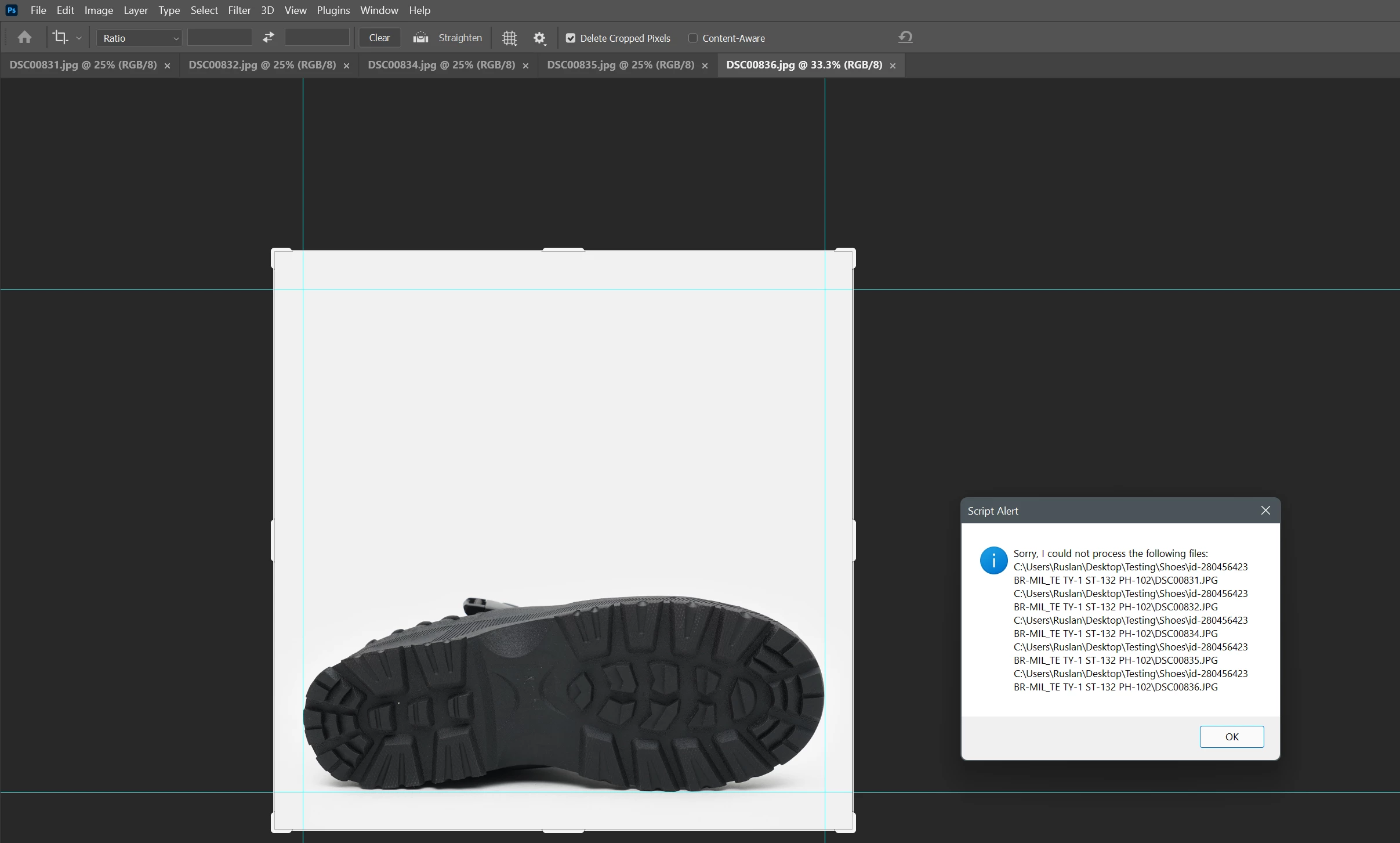Click the Home icon in options bar
Viewport: 1400px width, 843px height.
(x=24, y=38)
